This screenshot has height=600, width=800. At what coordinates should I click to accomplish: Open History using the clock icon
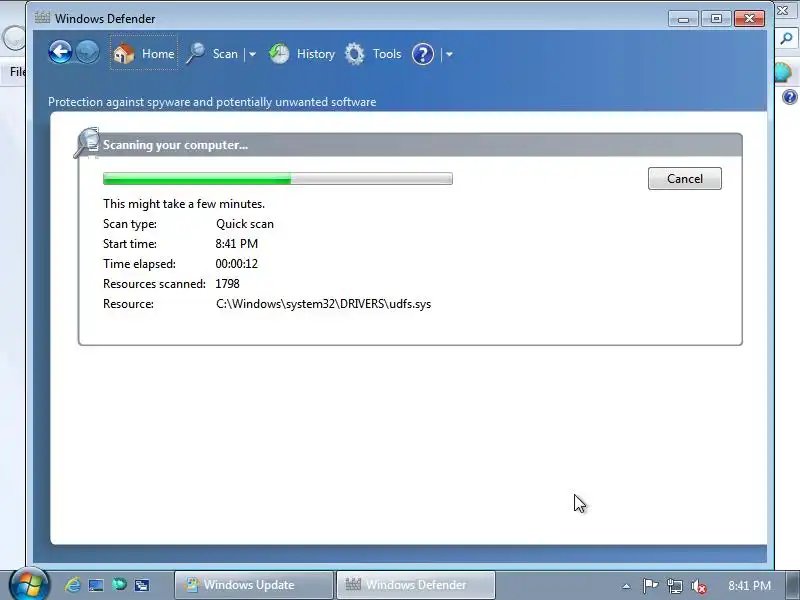279,54
